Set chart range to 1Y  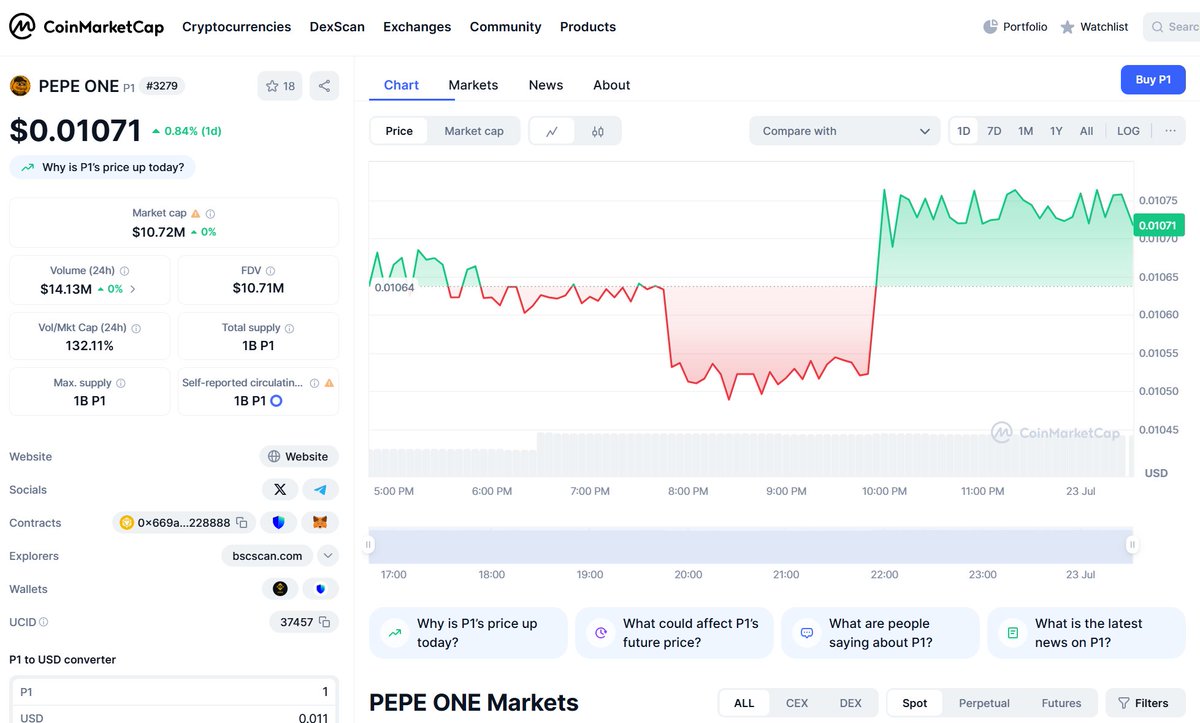[1056, 131]
